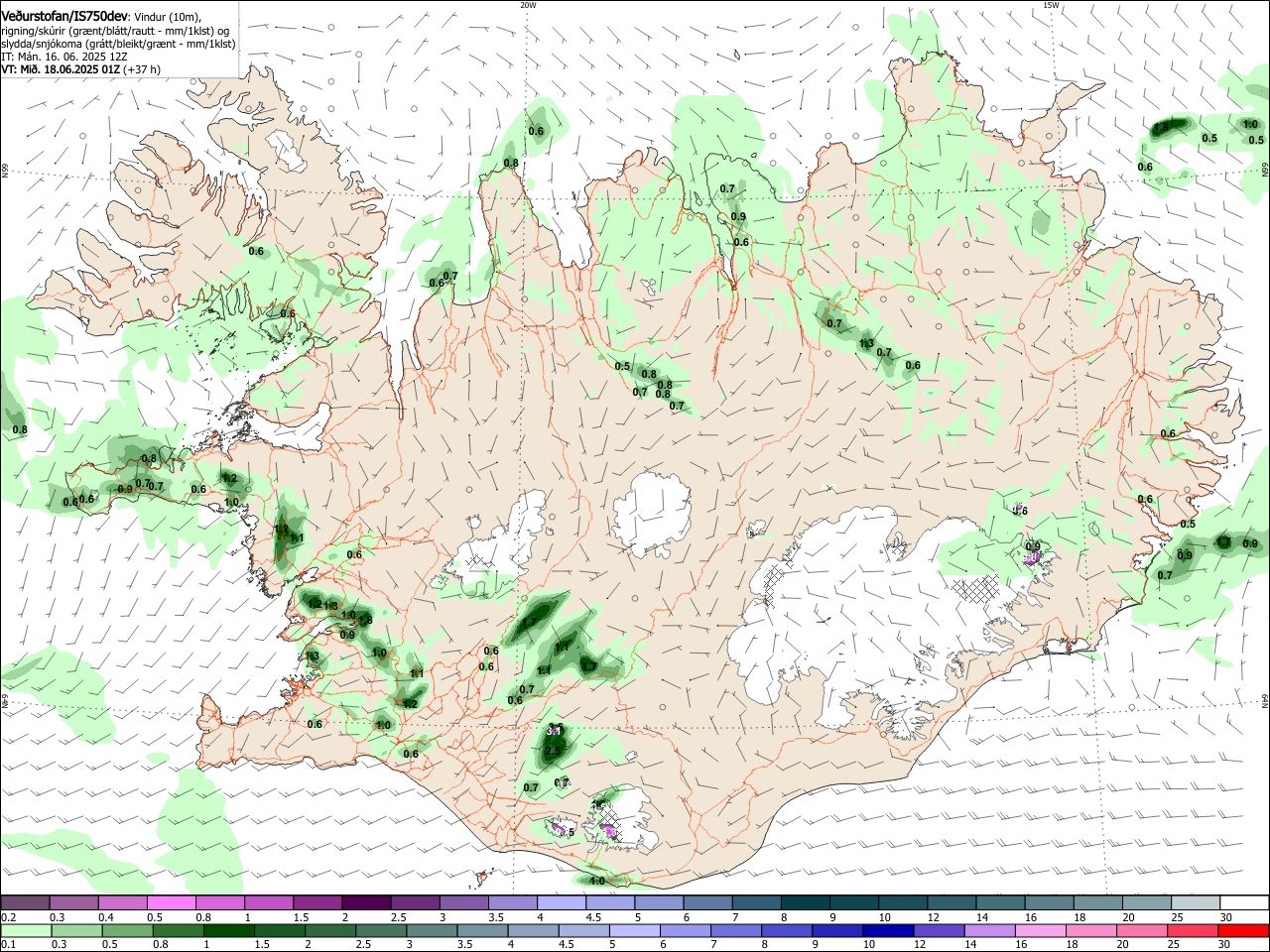1270x952 pixels.
Task: Click the 2.5 precipitation value on the map
Action: (554, 751)
